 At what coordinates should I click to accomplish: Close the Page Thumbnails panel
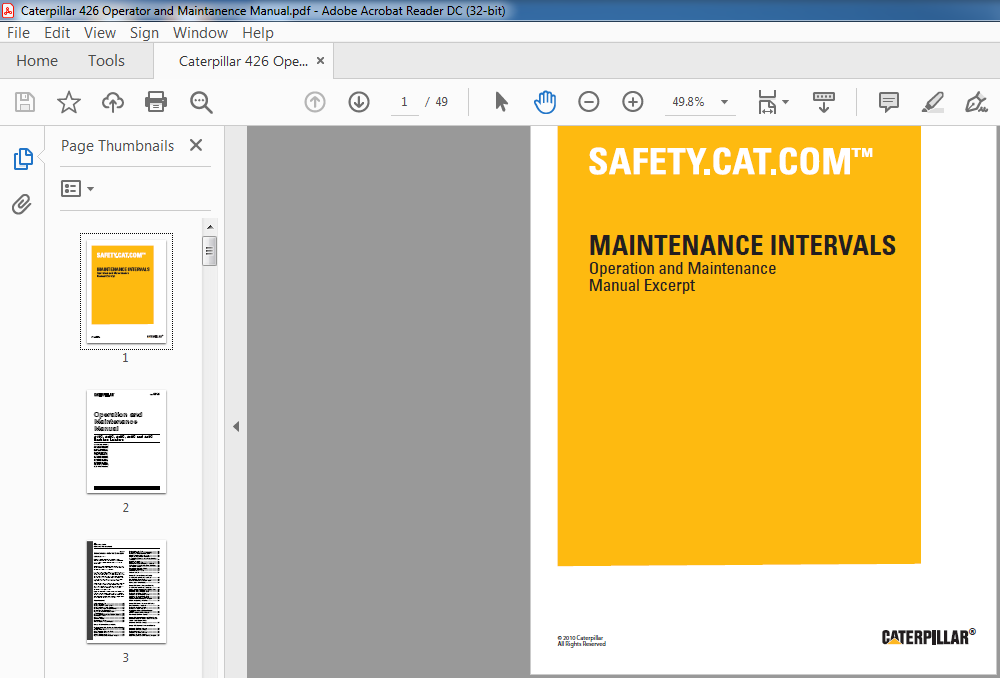coord(196,145)
